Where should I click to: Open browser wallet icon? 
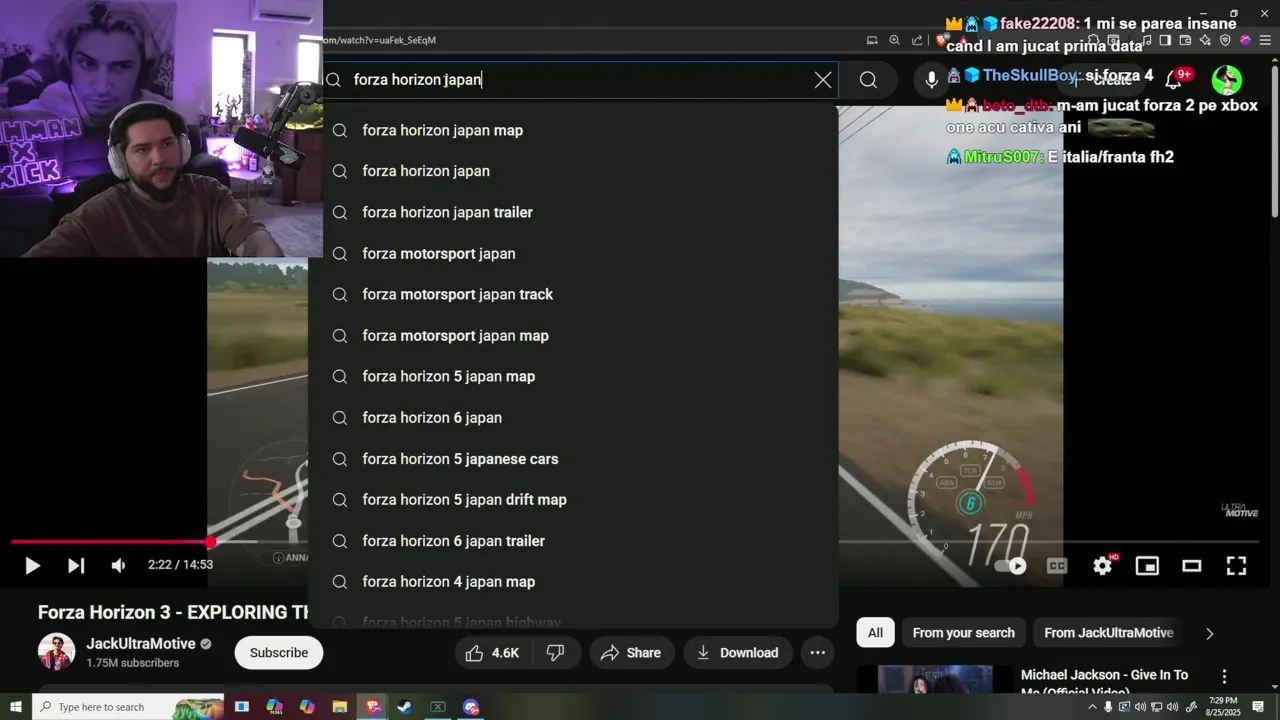tap(1185, 40)
